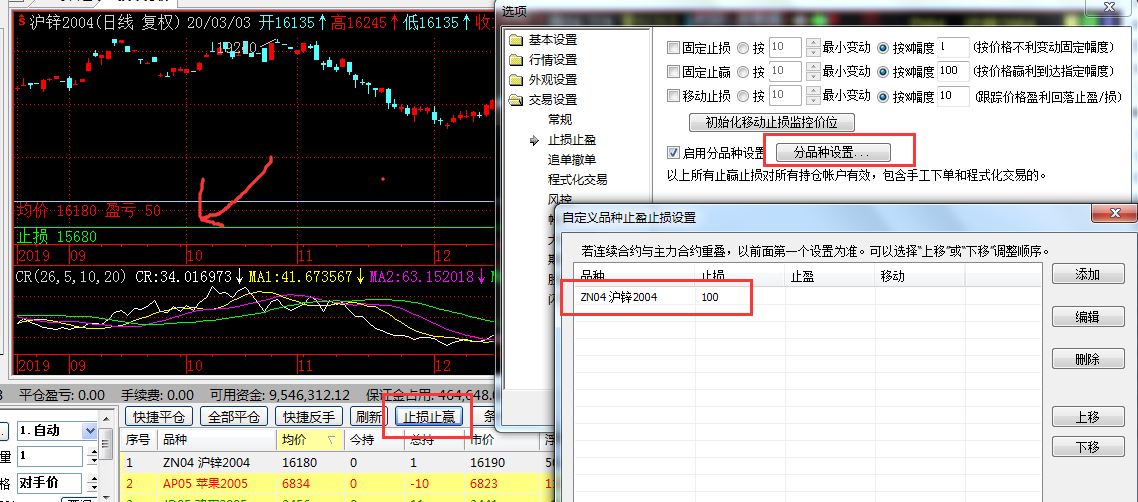This screenshot has width=1138, height=502.
Task: Click 止损 column header in custom settings list
Action: tap(740, 276)
